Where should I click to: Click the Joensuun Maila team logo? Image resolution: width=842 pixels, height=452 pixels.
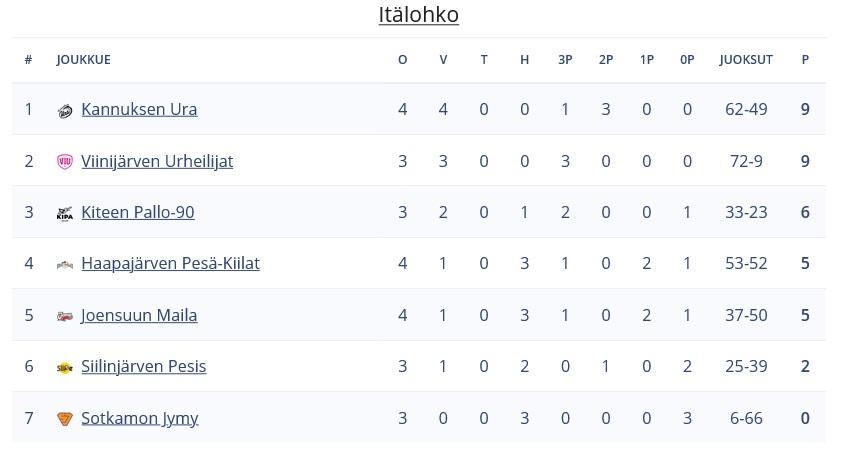(x=65, y=316)
